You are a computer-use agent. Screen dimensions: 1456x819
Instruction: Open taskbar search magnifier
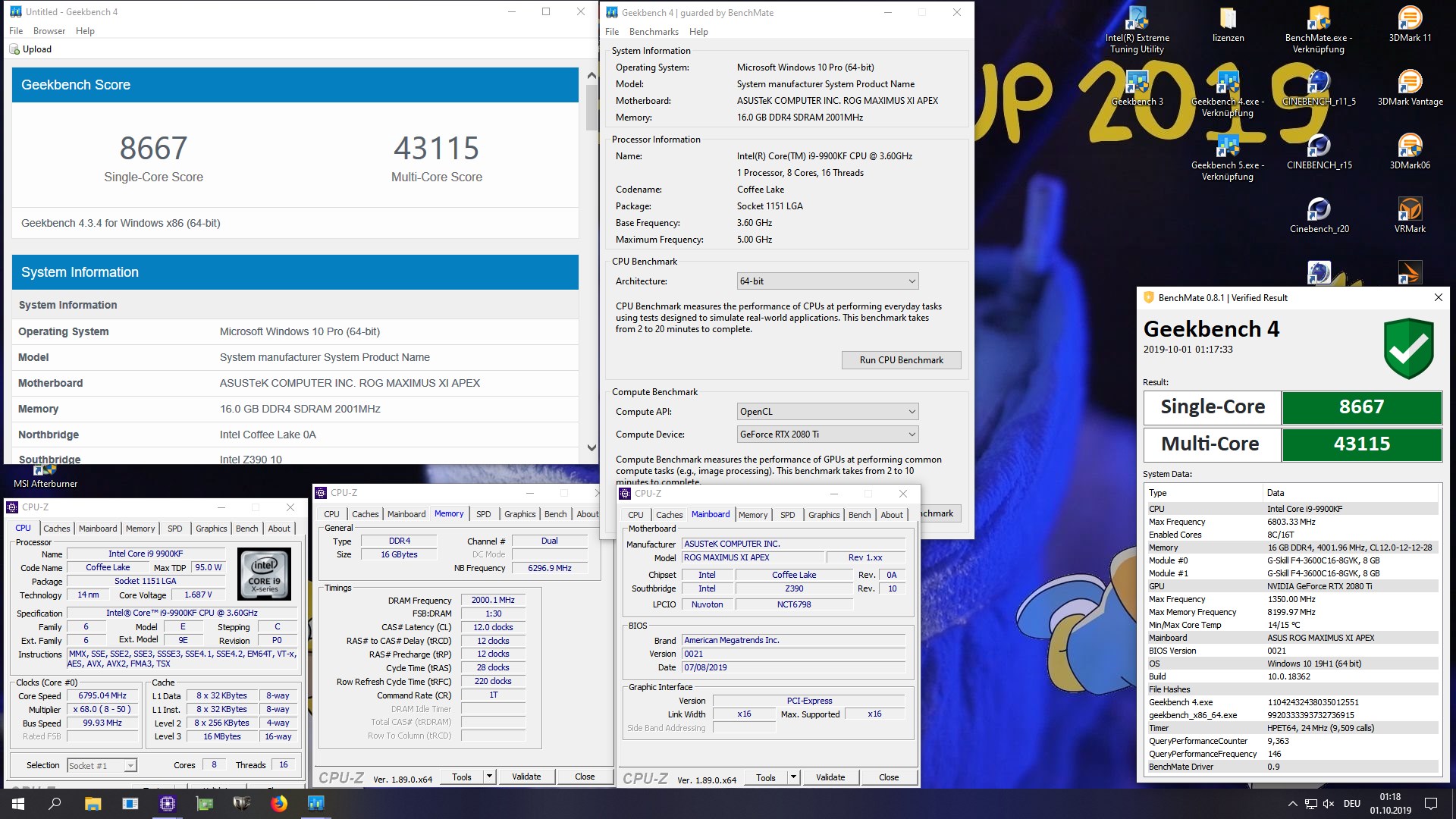pyautogui.click(x=55, y=804)
